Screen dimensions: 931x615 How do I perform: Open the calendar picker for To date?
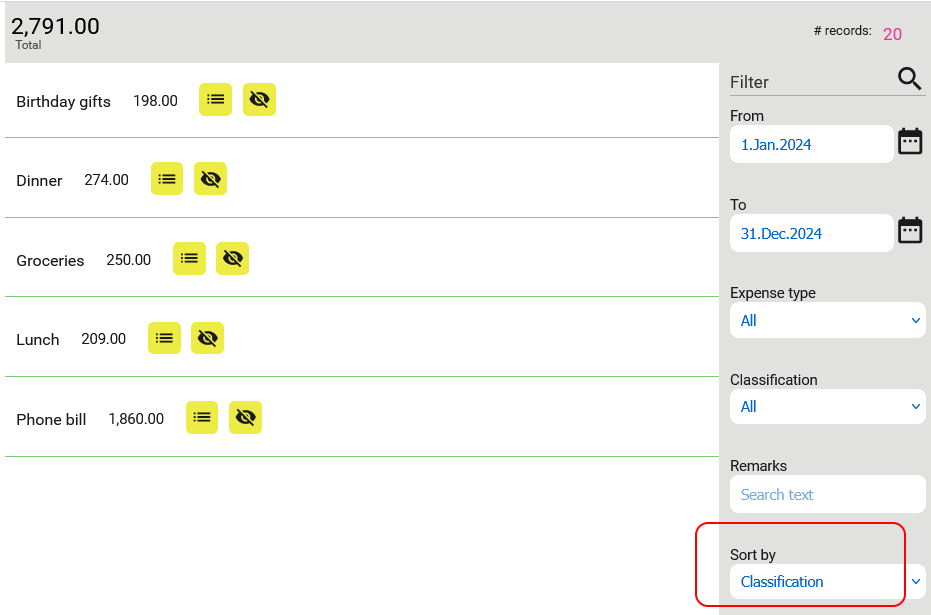(909, 230)
